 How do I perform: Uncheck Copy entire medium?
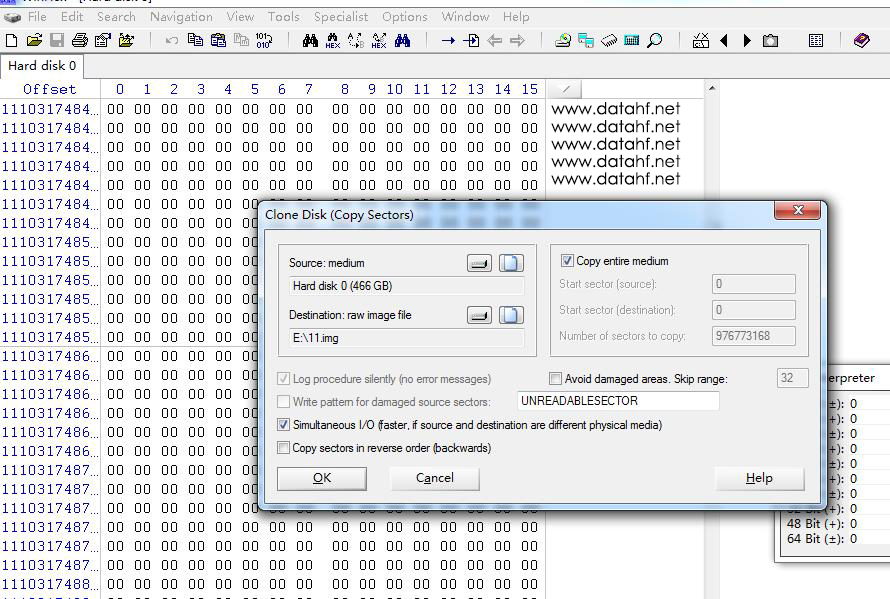pos(567,261)
